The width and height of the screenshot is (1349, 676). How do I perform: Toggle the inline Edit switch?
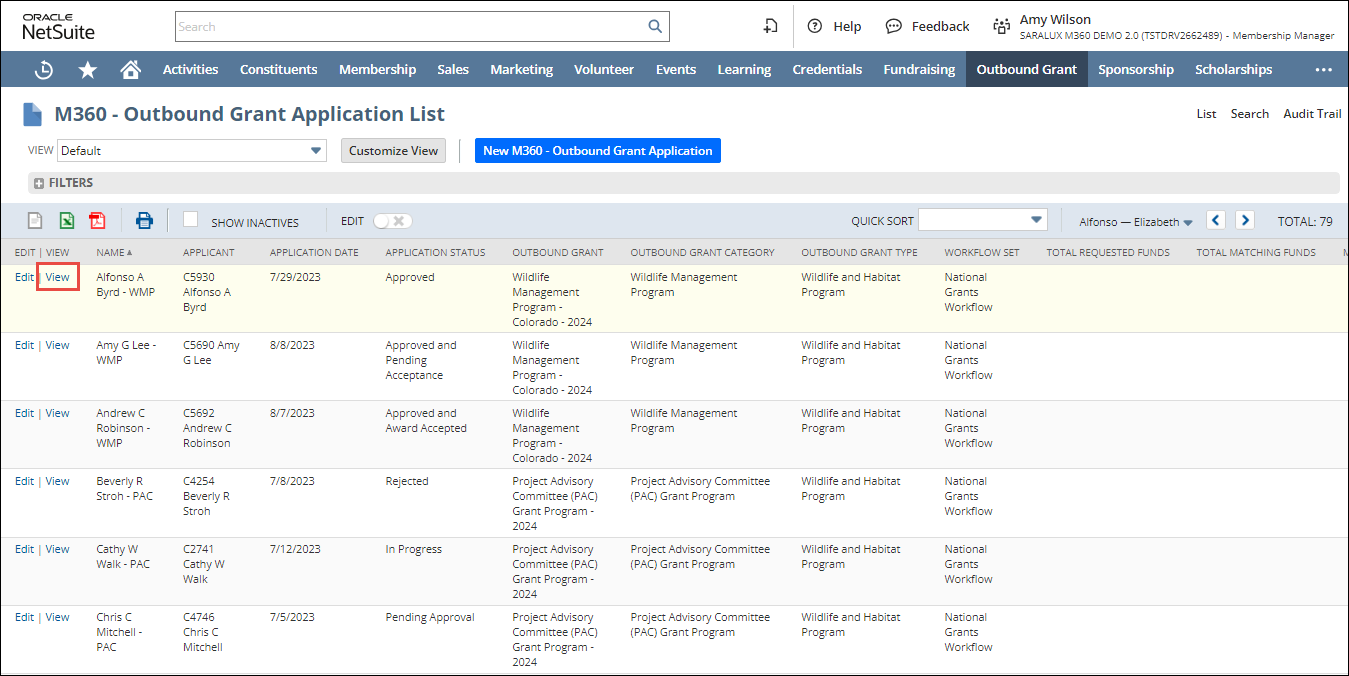392,221
